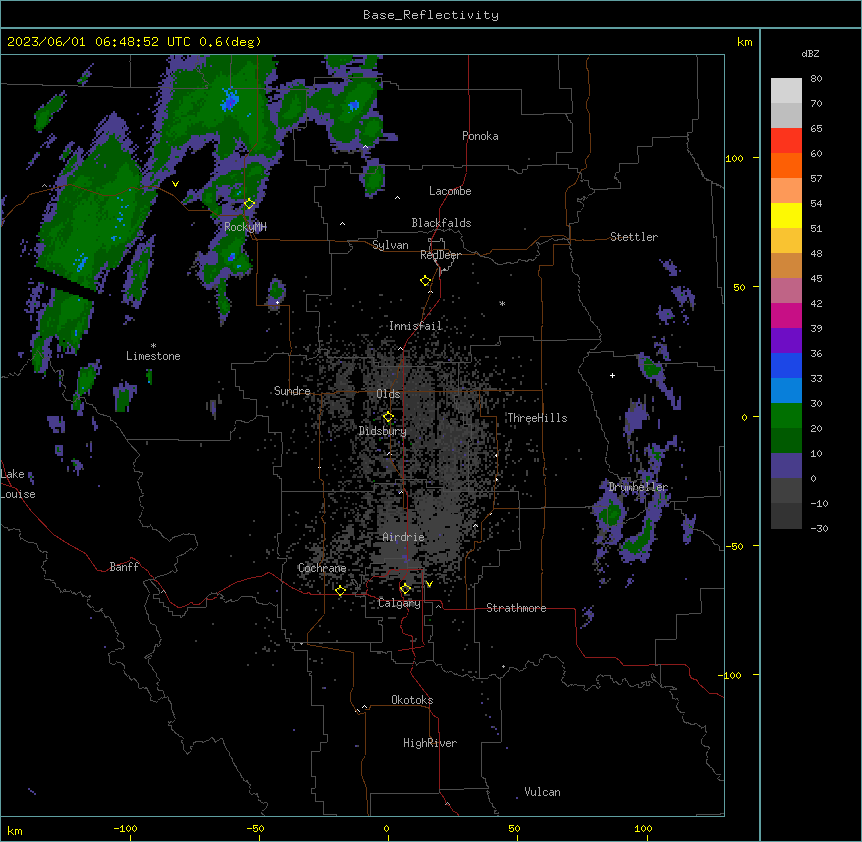Click the Cochrane city label
Screen dimensions: 862x842
(322, 568)
